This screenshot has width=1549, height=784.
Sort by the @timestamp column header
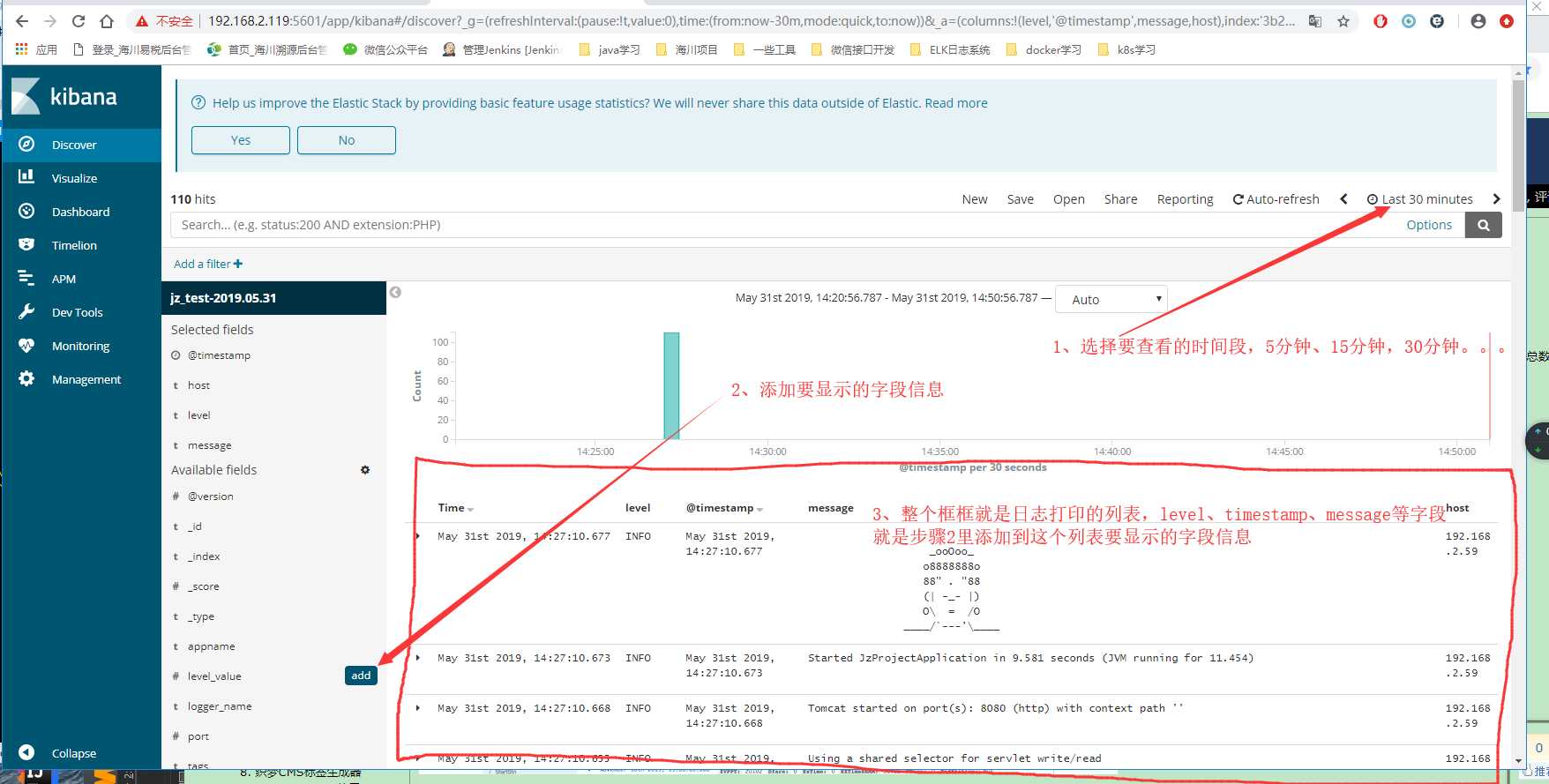[x=724, y=508]
